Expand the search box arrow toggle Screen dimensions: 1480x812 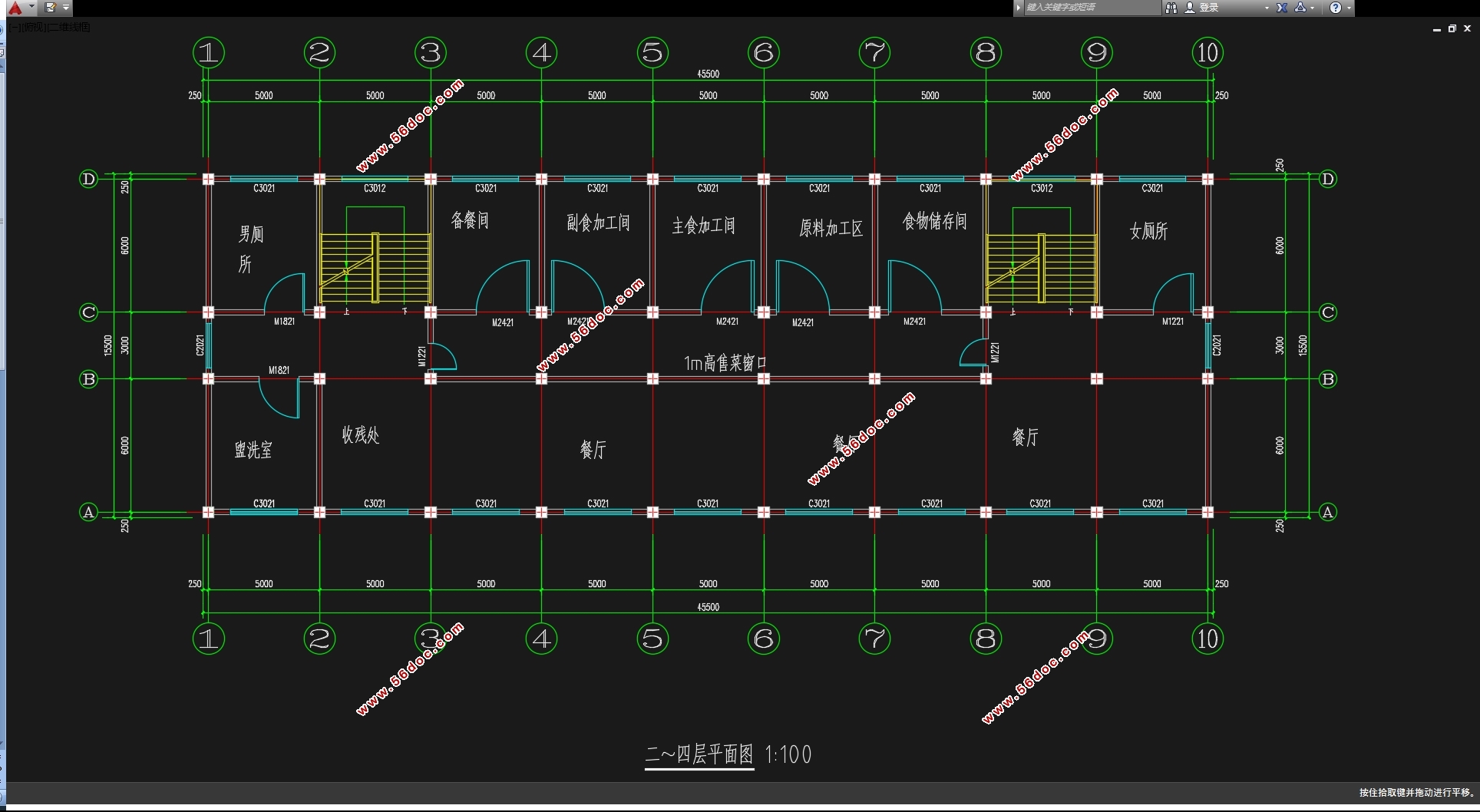click(1019, 8)
